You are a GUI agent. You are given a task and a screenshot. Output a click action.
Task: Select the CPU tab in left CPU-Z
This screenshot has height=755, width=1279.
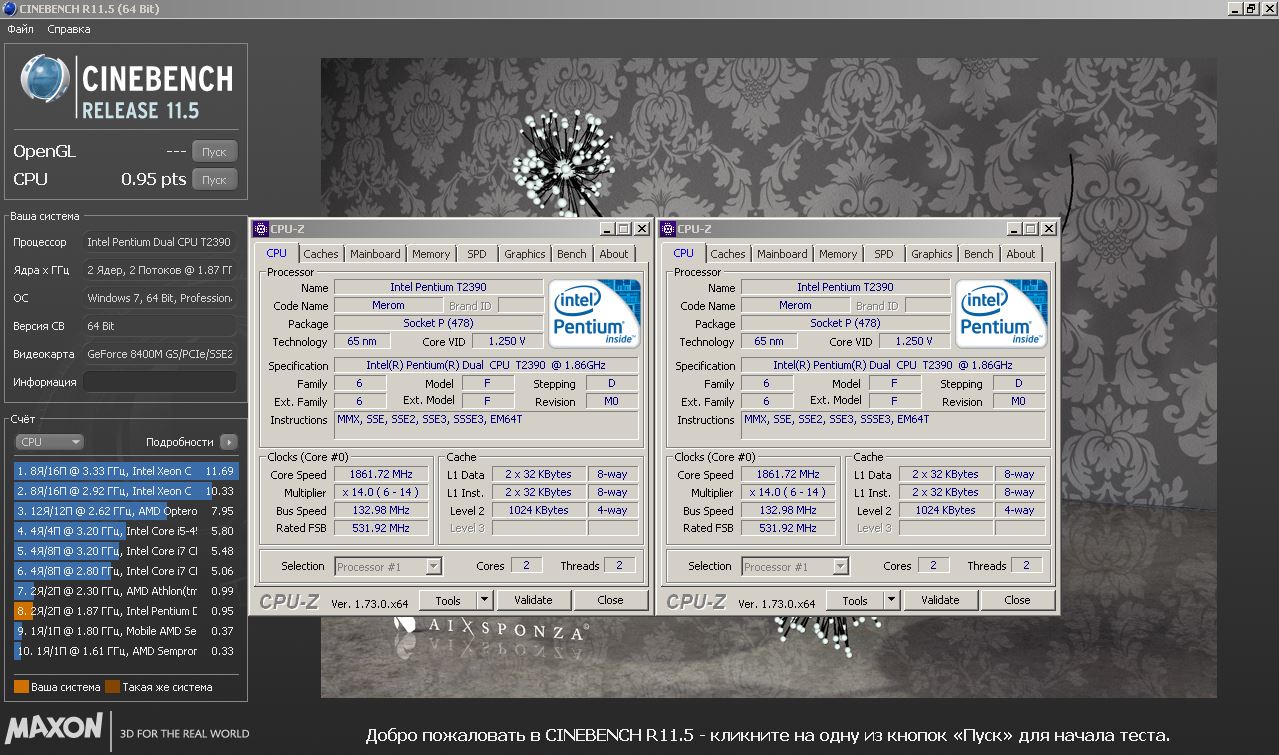coord(277,253)
